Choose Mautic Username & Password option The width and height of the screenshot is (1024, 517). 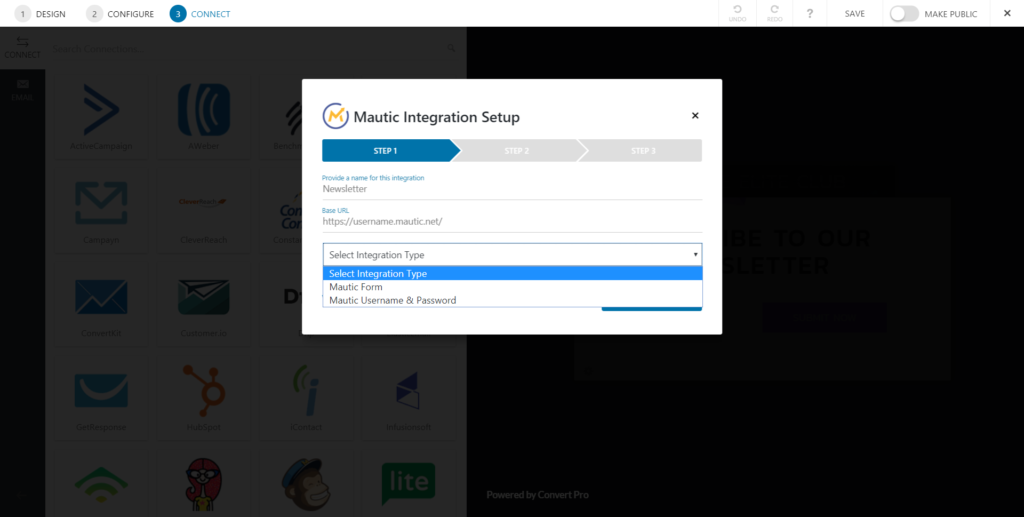point(513,300)
